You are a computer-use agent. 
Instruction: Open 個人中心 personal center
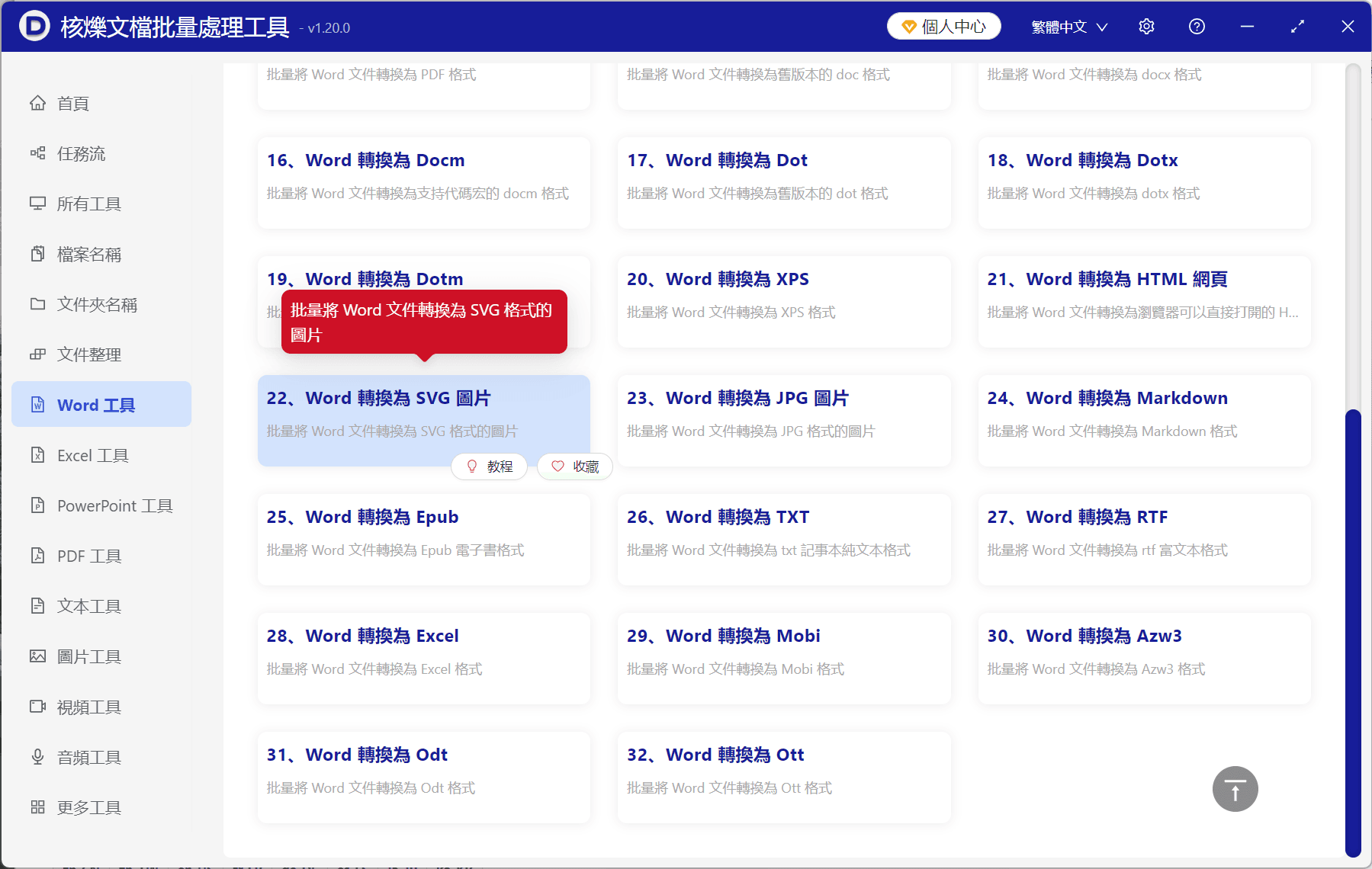point(943,25)
